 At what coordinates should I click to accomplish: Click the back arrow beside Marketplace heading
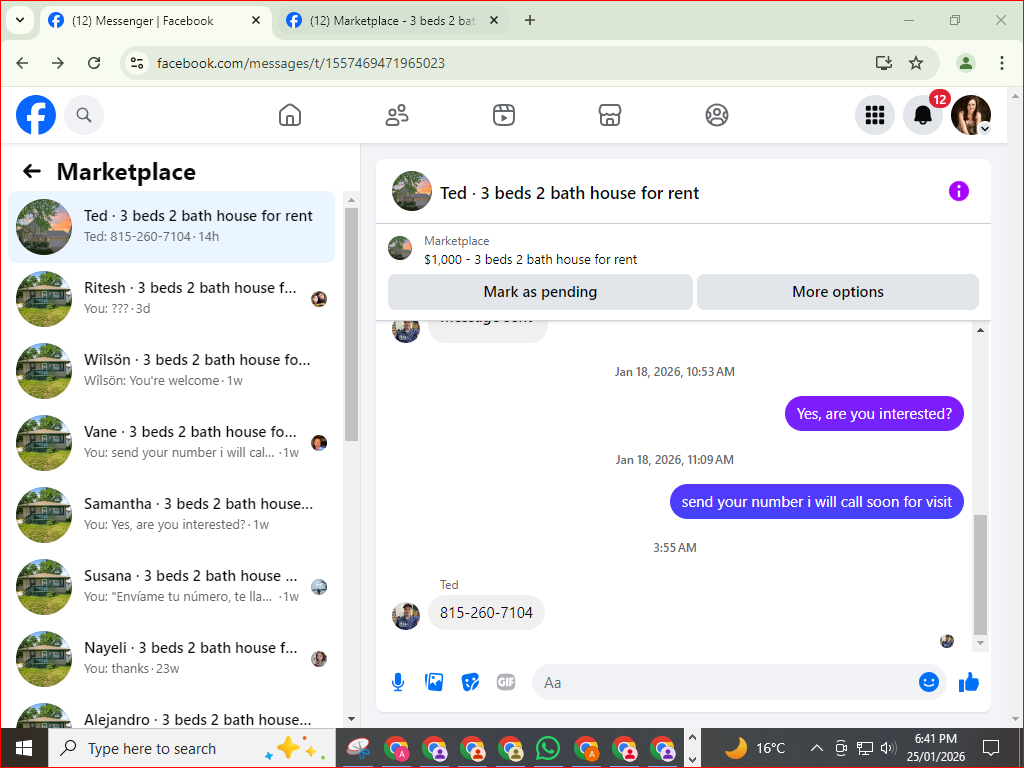coord(31,171)
